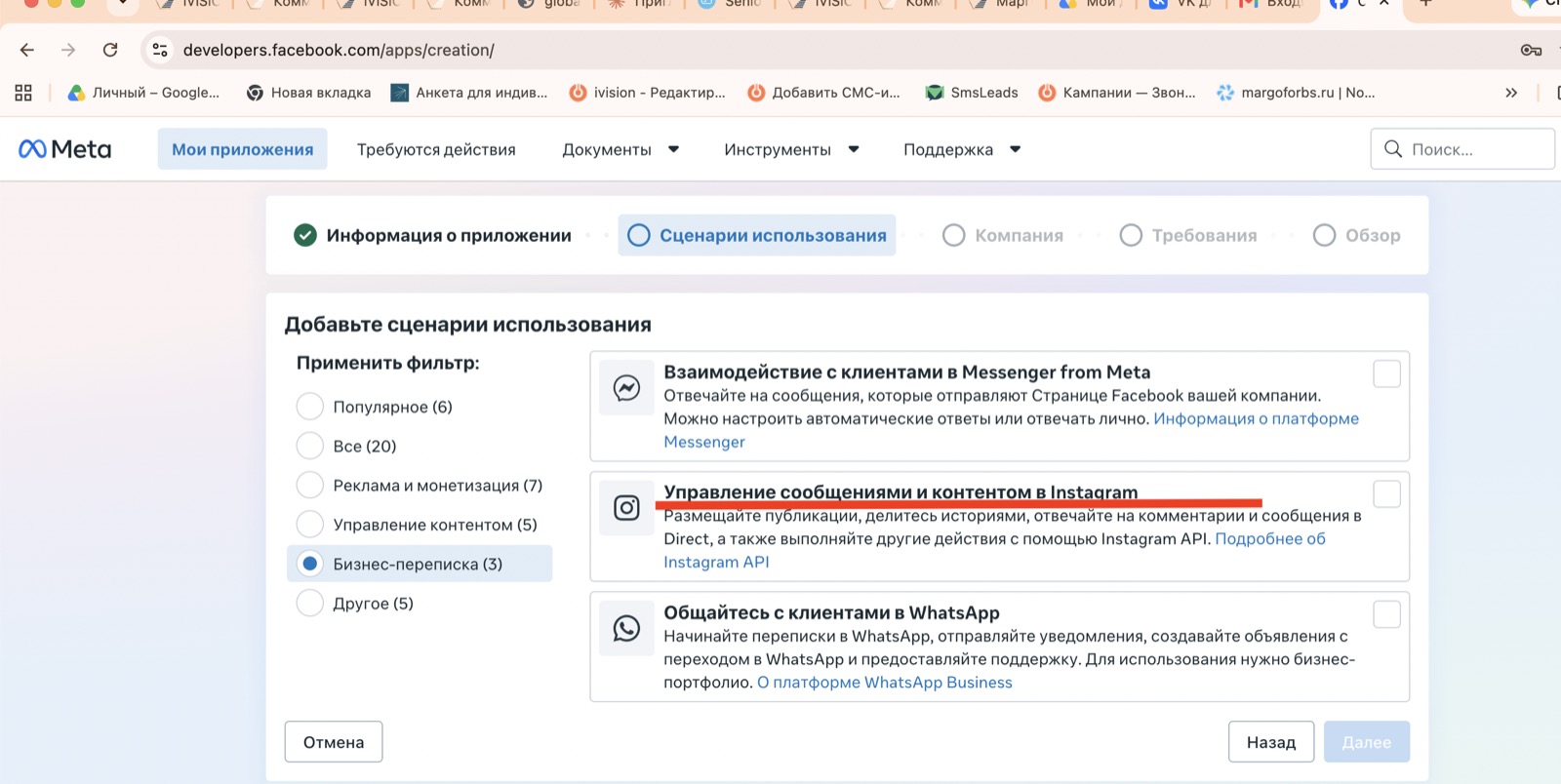Go to Компания step
Image resolution: width=1561 pixels, height=784 pixels.
click(1003, 235)
